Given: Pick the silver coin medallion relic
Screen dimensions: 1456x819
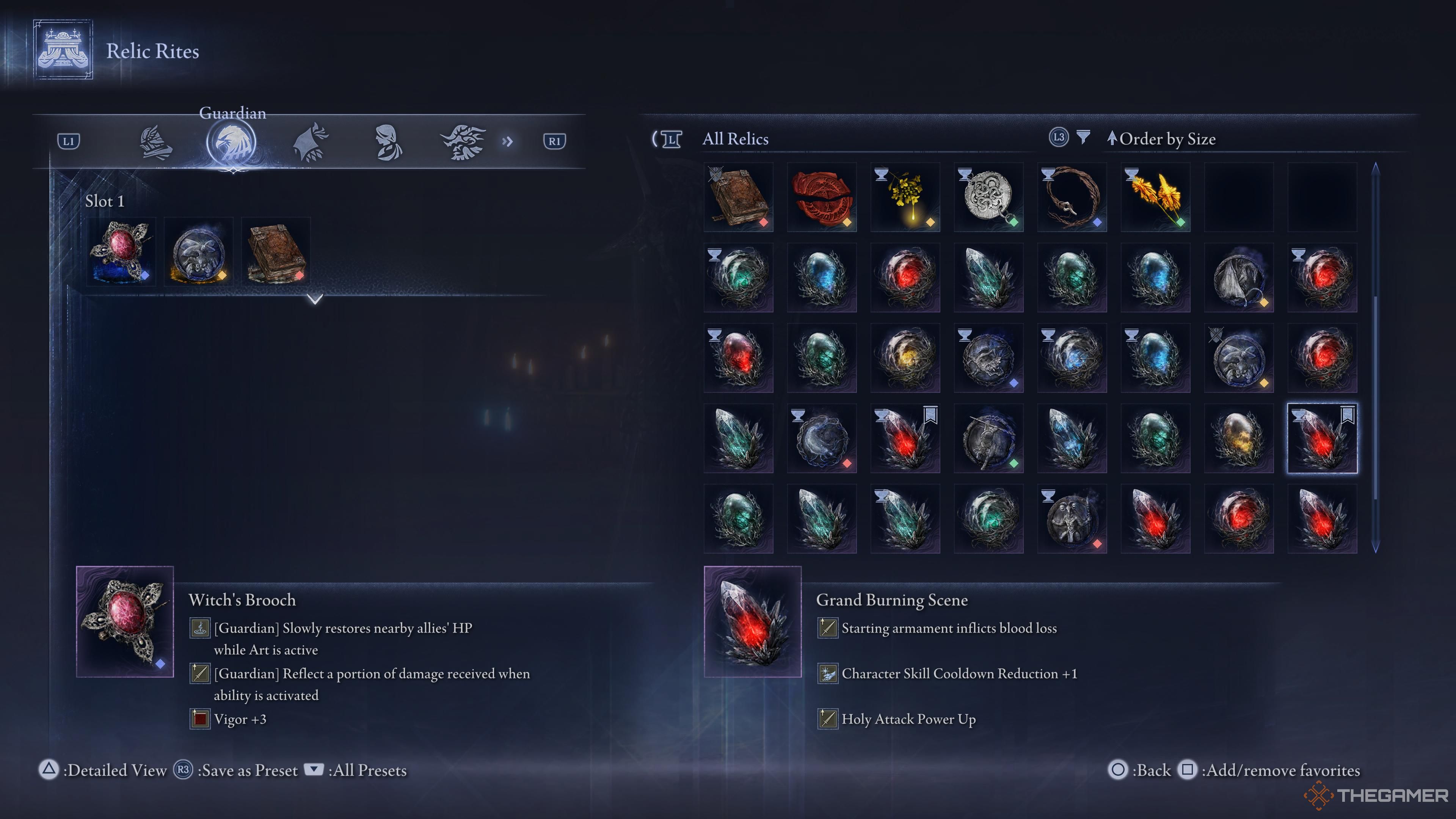Looking at the screenshot, I should pyautogui.click(x=988, y=197).
